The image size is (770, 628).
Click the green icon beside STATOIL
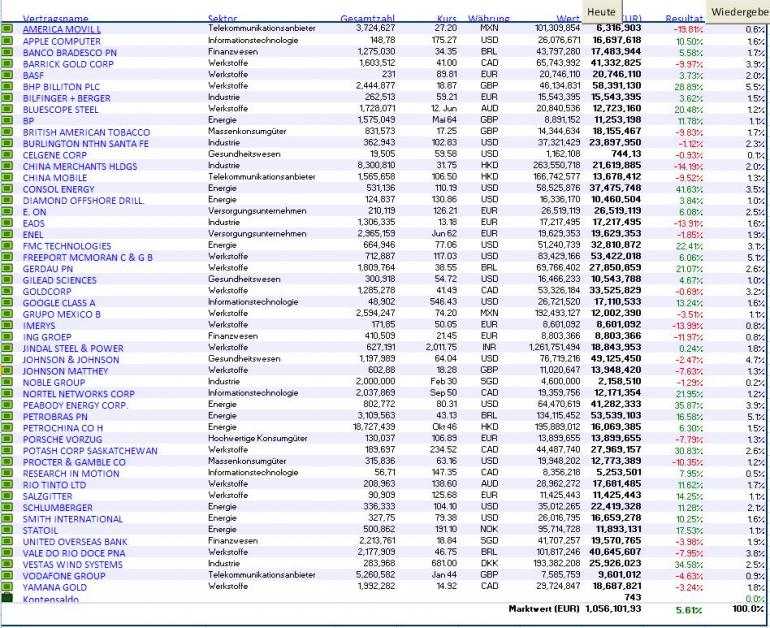pyautogui.click(x=6, y=530)
